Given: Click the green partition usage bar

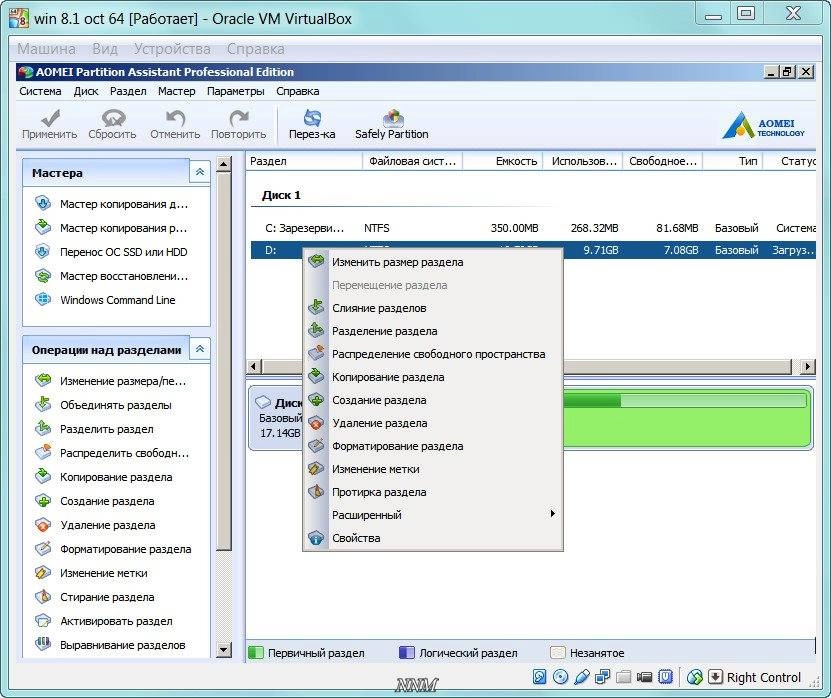Looking at the screenshot, I should 685,400.
